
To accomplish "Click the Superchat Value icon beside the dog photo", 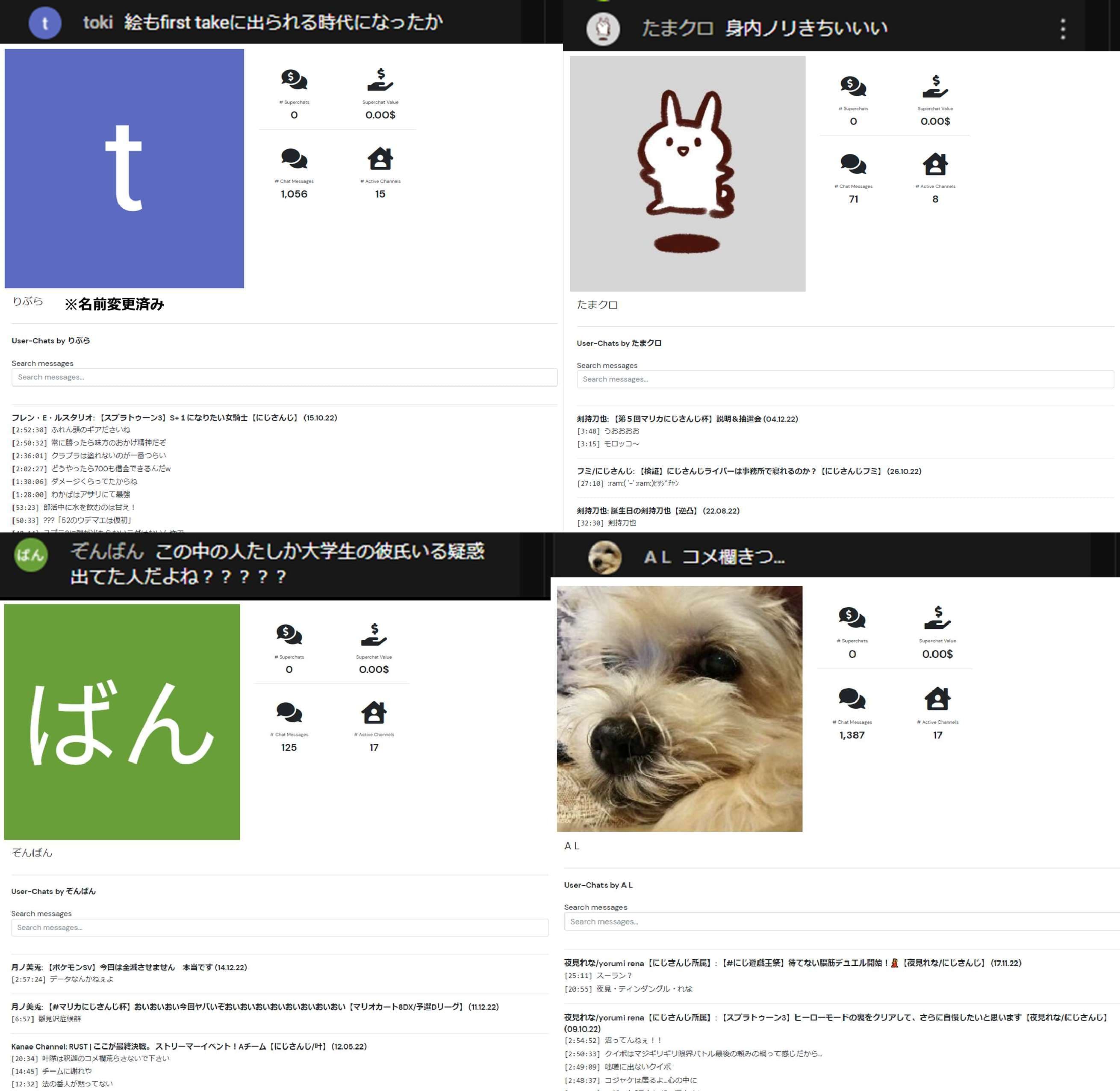I will click(x=937, y=618).
